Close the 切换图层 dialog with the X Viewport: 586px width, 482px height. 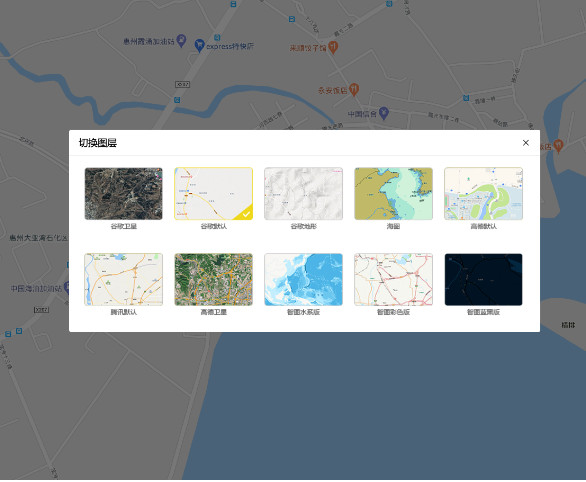coord(525,143)
